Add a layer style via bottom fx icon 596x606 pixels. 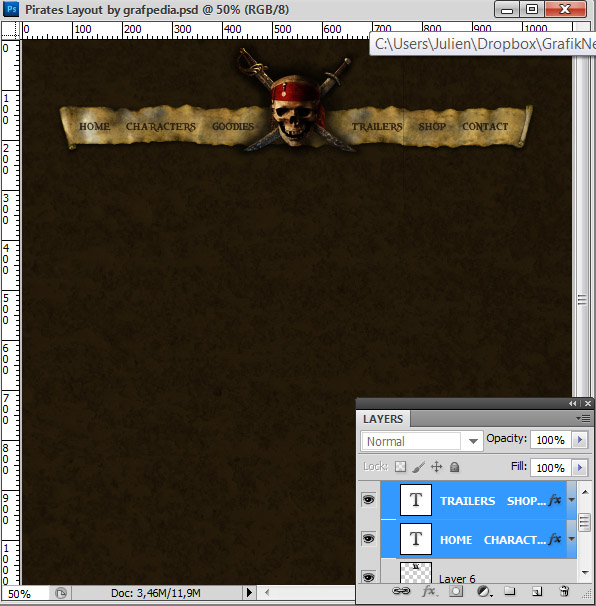(429, 591)
